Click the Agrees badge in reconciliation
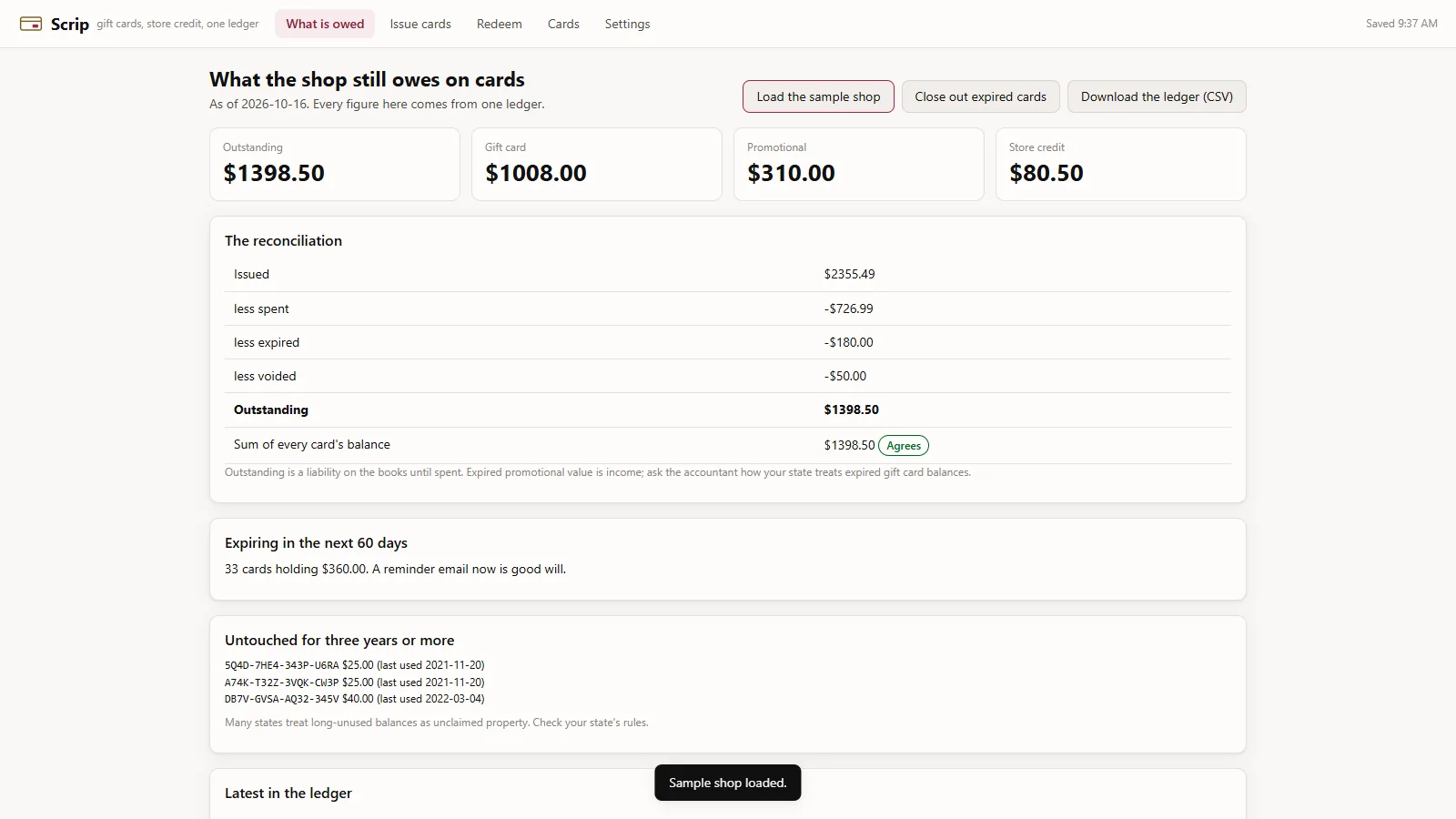This screenshot has height=819, width=1456. coord(904,446)
